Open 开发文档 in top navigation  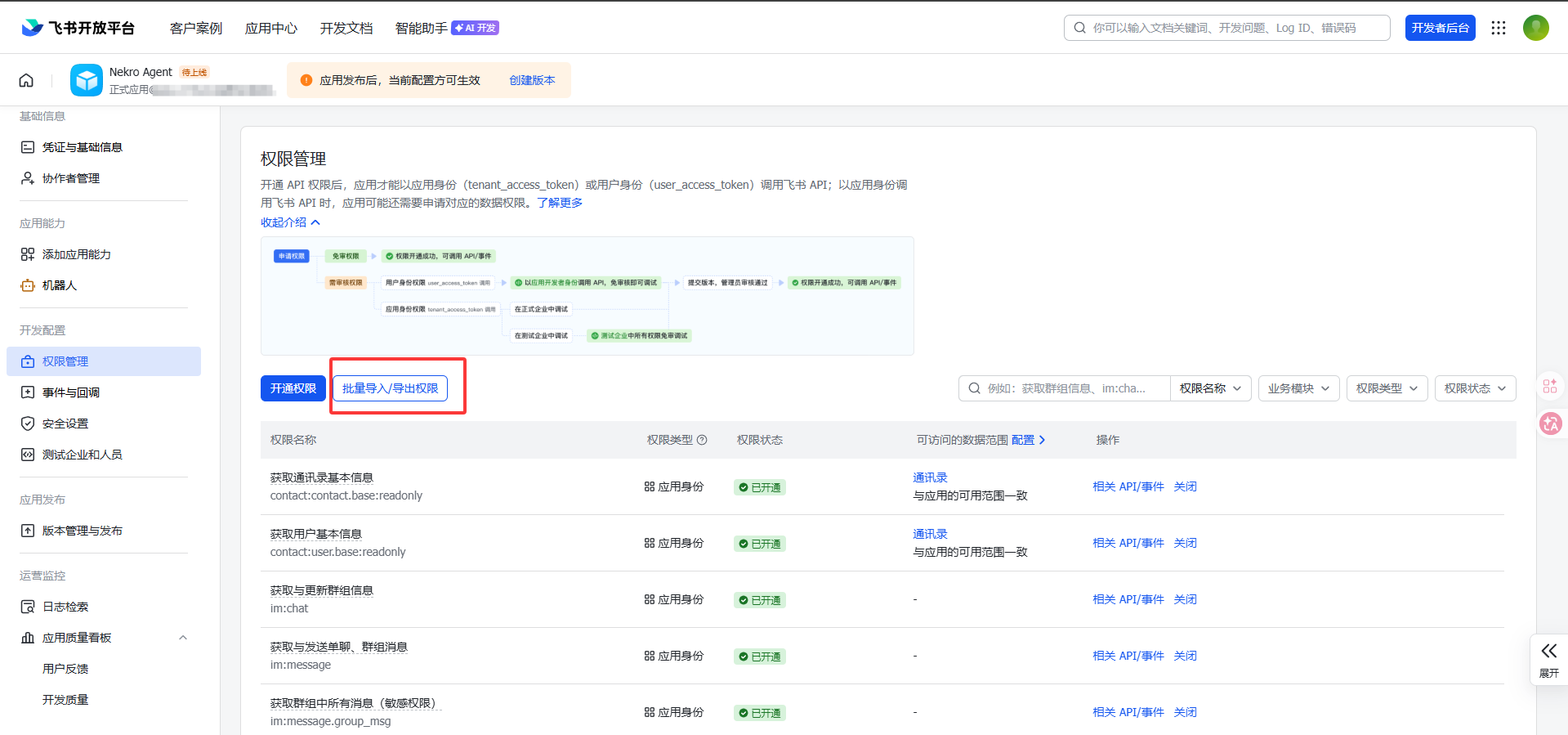pyautogui.click(x=346, y=28)
